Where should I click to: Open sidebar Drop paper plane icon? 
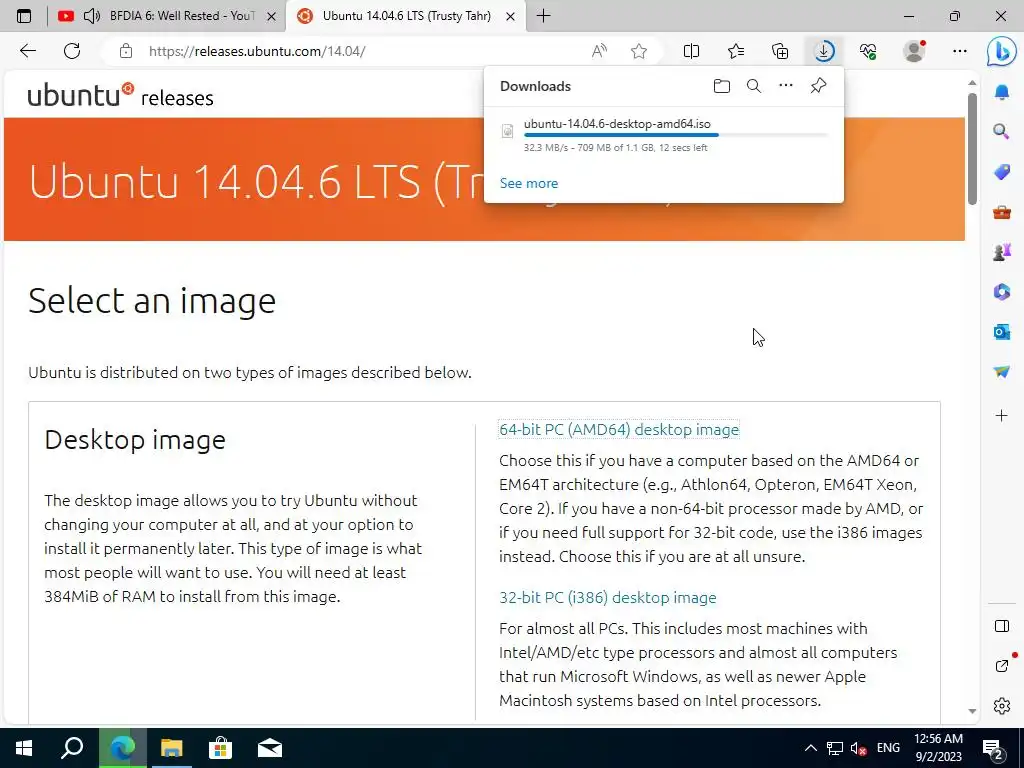point(1001,372)
